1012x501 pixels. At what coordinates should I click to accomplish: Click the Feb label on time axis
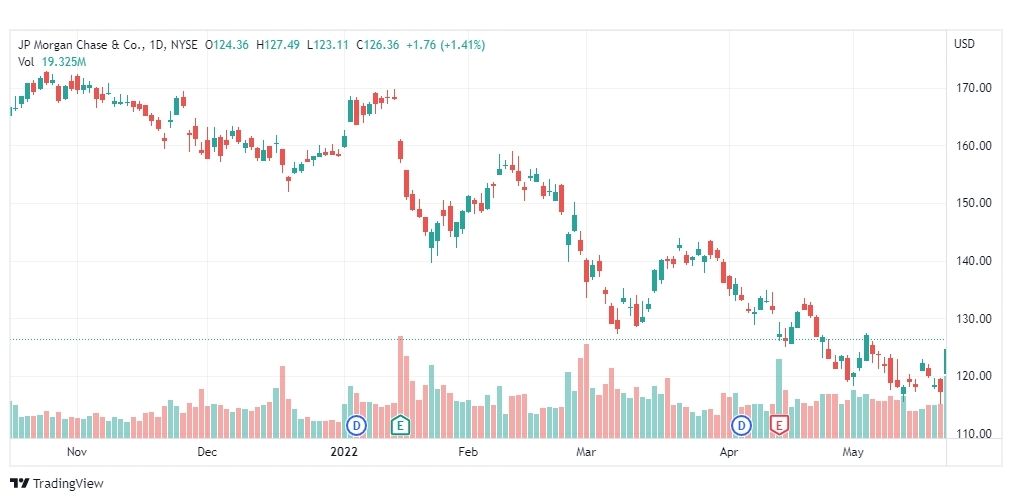(467, 452)
